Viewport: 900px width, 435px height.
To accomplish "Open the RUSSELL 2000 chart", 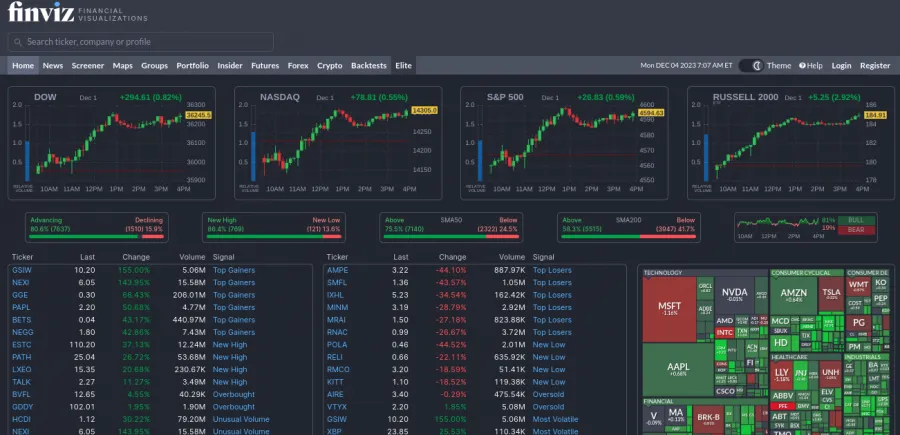I will (790, 143).
